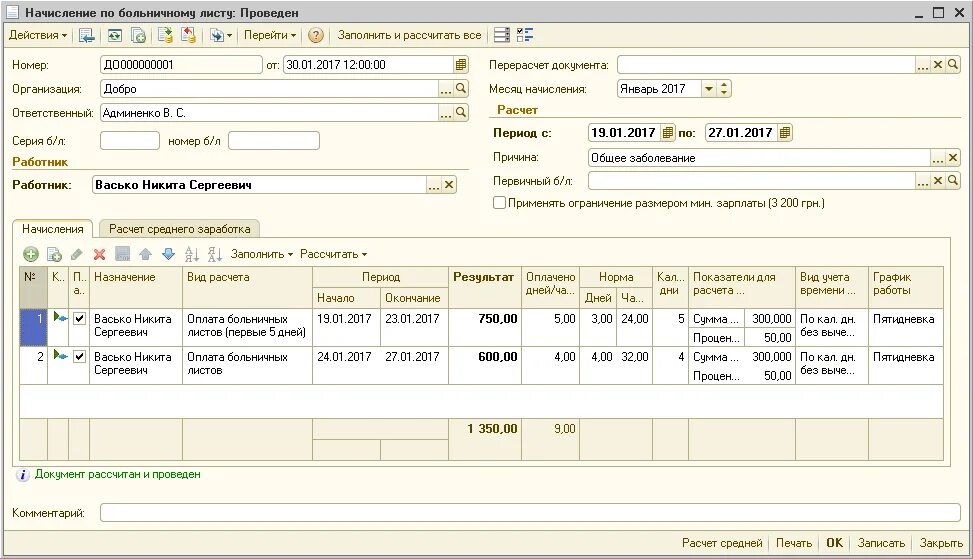The height and width of the screenshot is (559, 973).
Task: Click the checklist icon at top toolbar end
Action: tap(525, 35)
